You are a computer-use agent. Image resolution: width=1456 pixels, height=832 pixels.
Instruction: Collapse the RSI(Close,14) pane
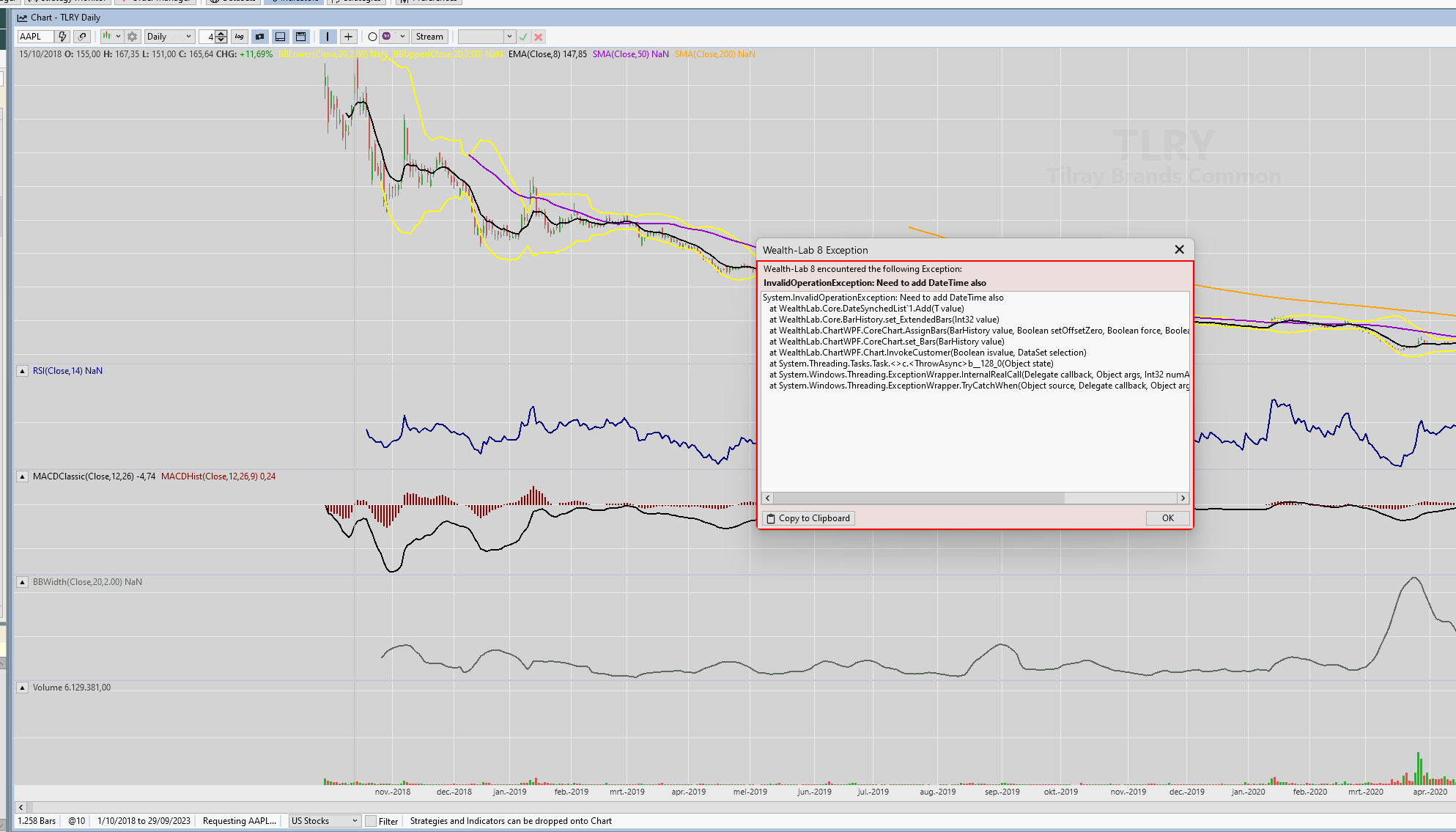click(22, 371)
